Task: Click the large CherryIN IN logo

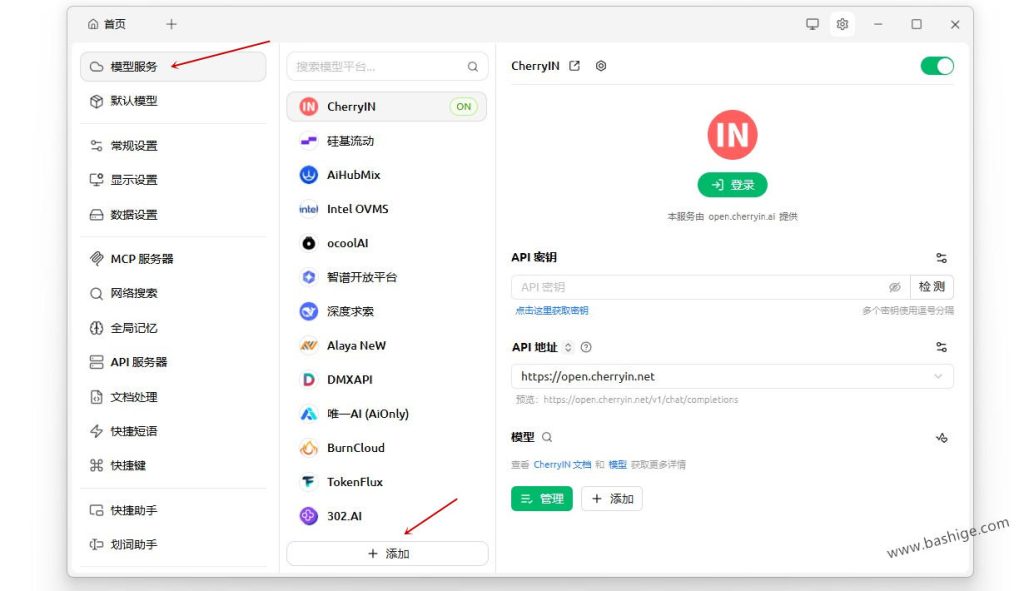Action: click(x=732, y=135)
